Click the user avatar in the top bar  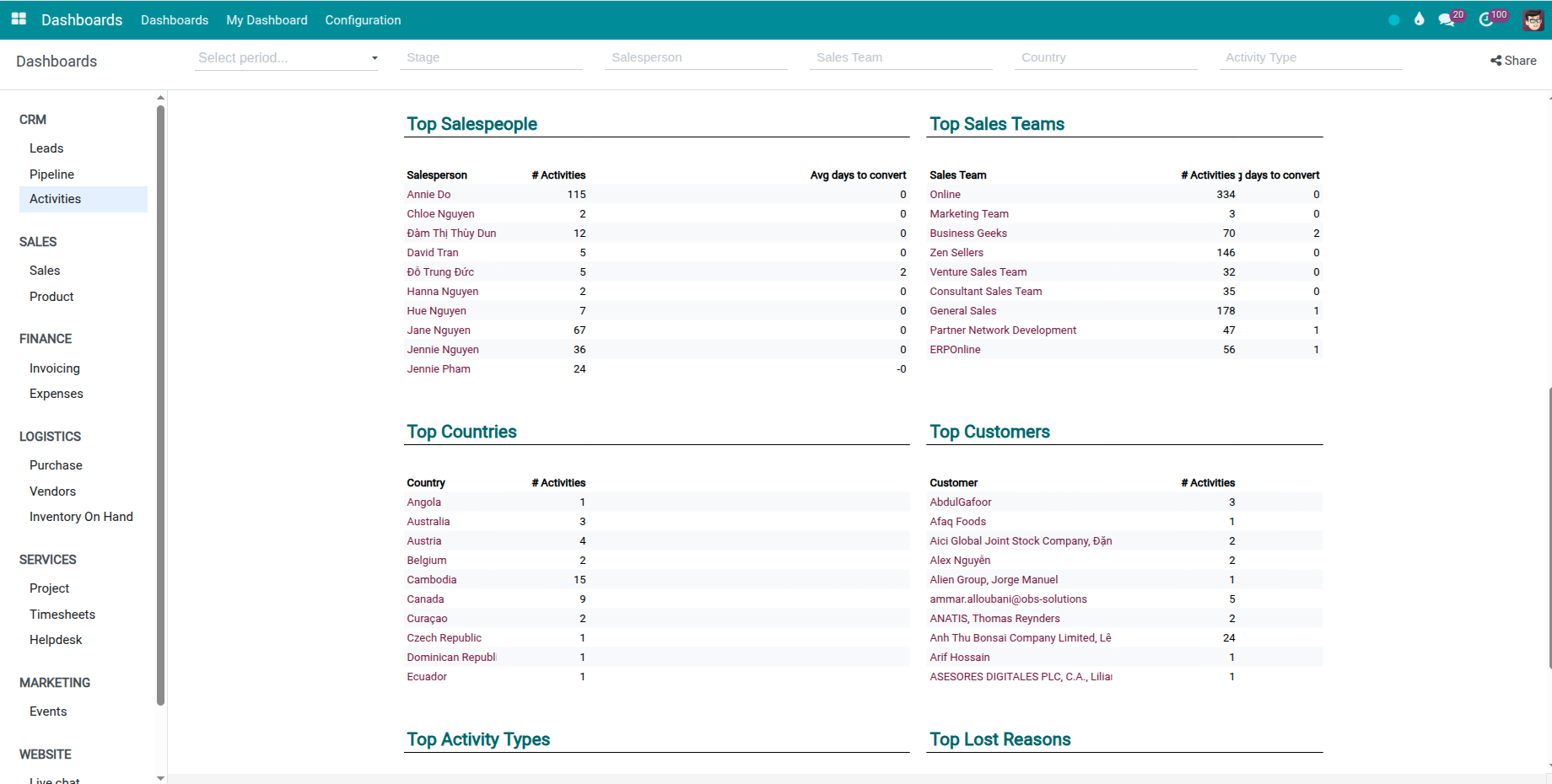[x=1533, y=19]
